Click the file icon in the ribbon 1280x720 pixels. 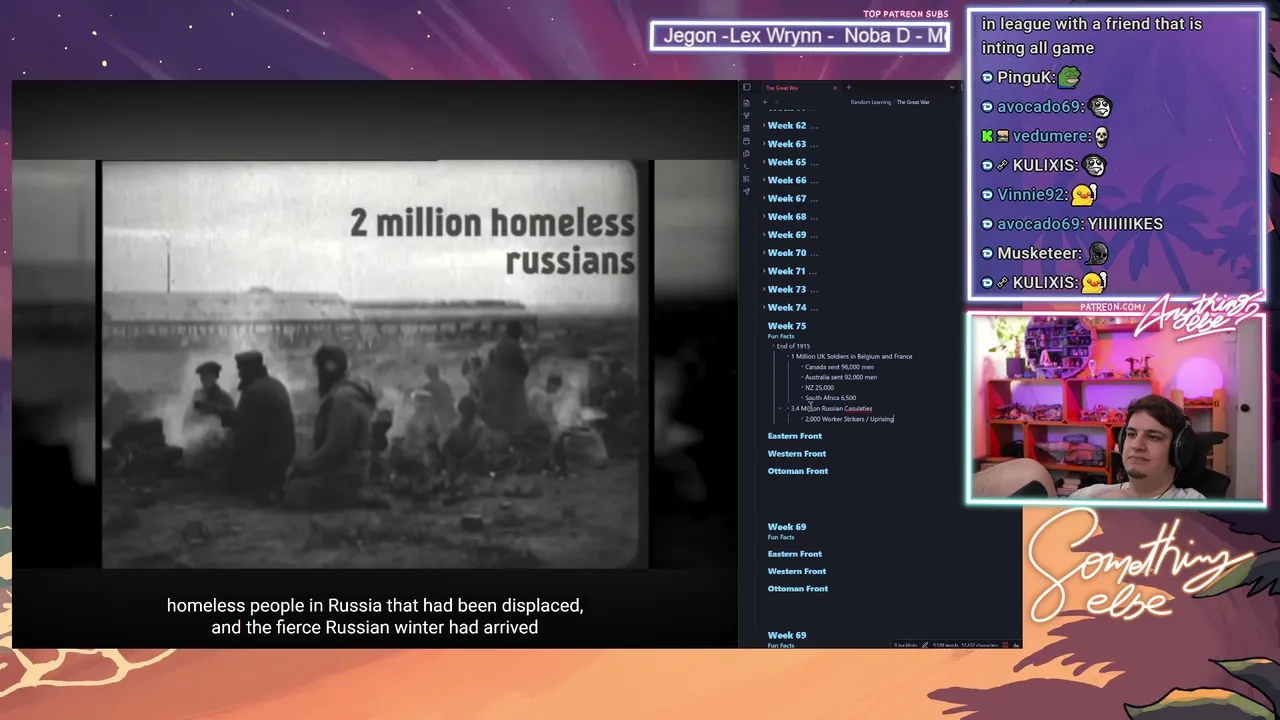pos(746,103)
